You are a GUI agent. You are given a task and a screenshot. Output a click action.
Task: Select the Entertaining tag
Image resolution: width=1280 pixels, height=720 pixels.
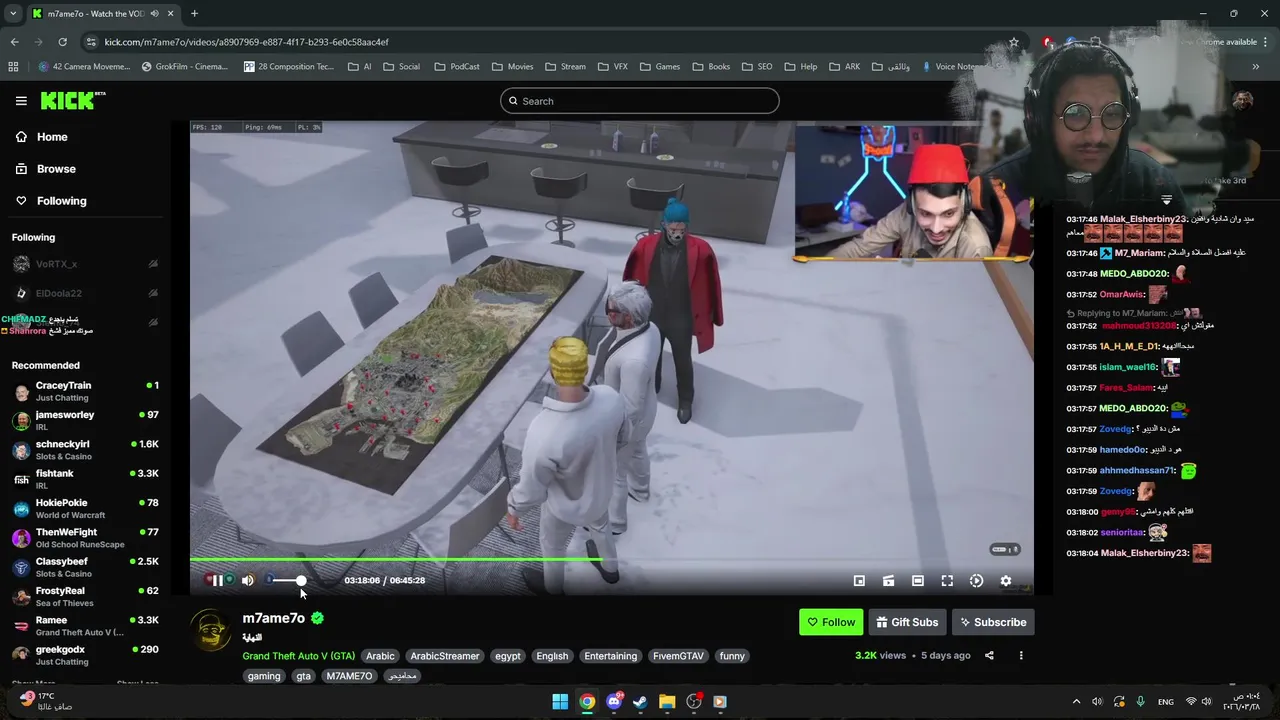[611, 656]
